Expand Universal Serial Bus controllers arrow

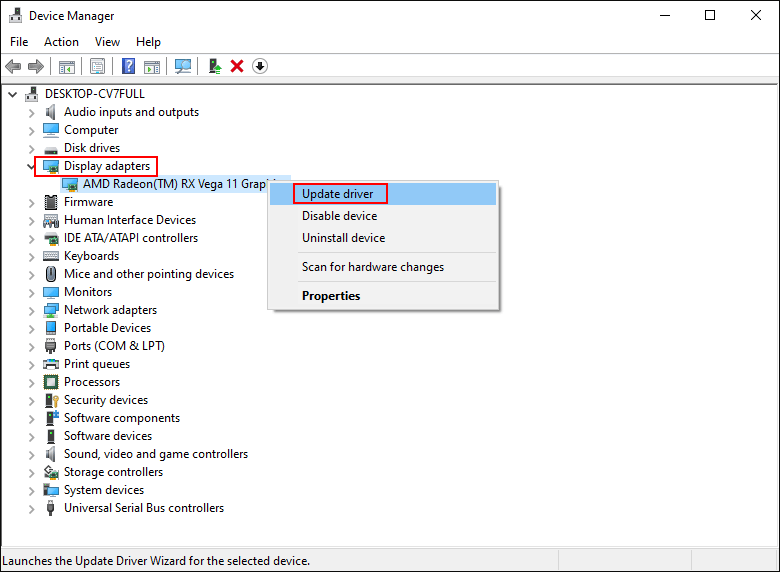31,508
